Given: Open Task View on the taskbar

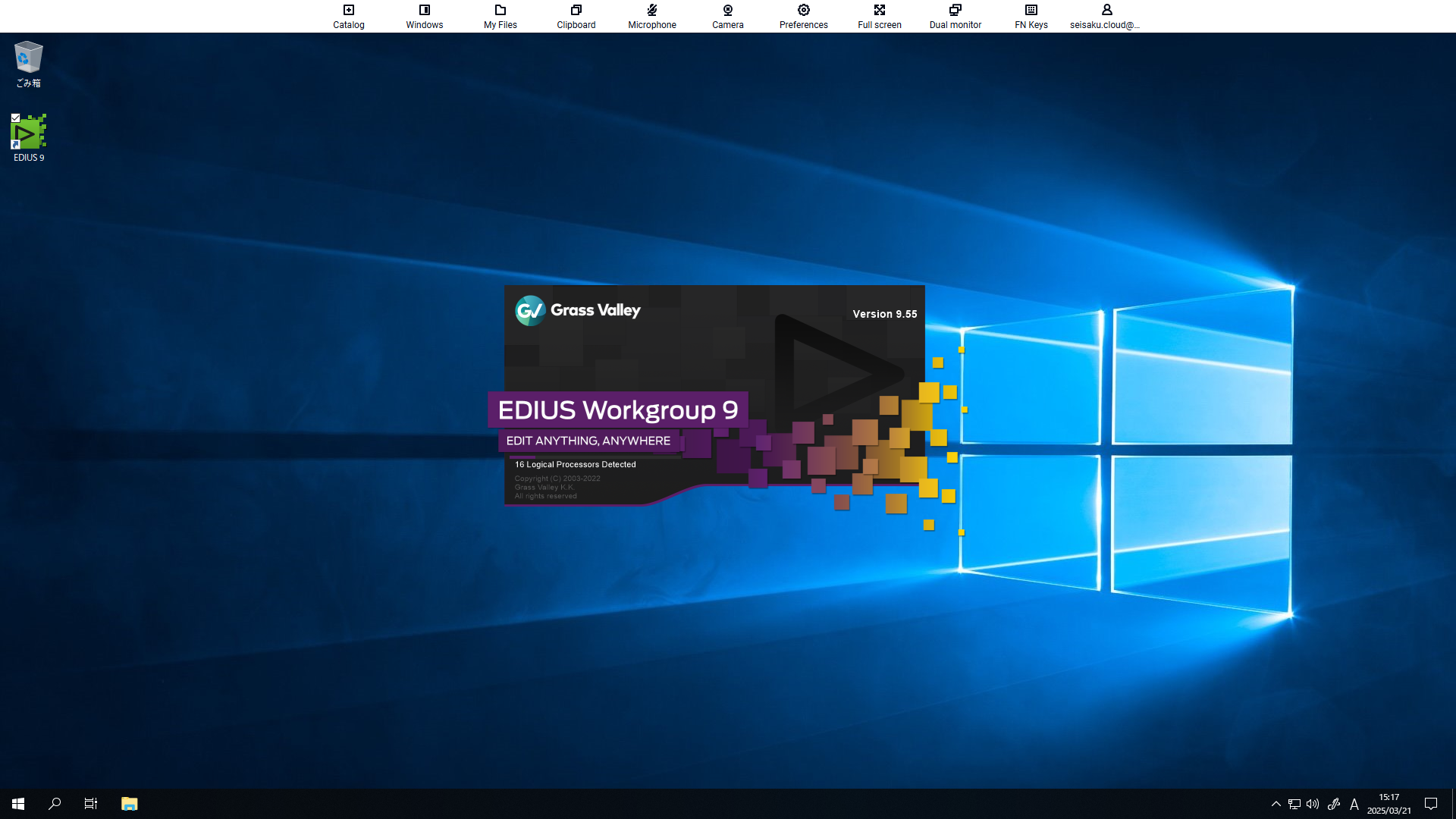Looking at the screenshot, I should click(x=91, y=804).
